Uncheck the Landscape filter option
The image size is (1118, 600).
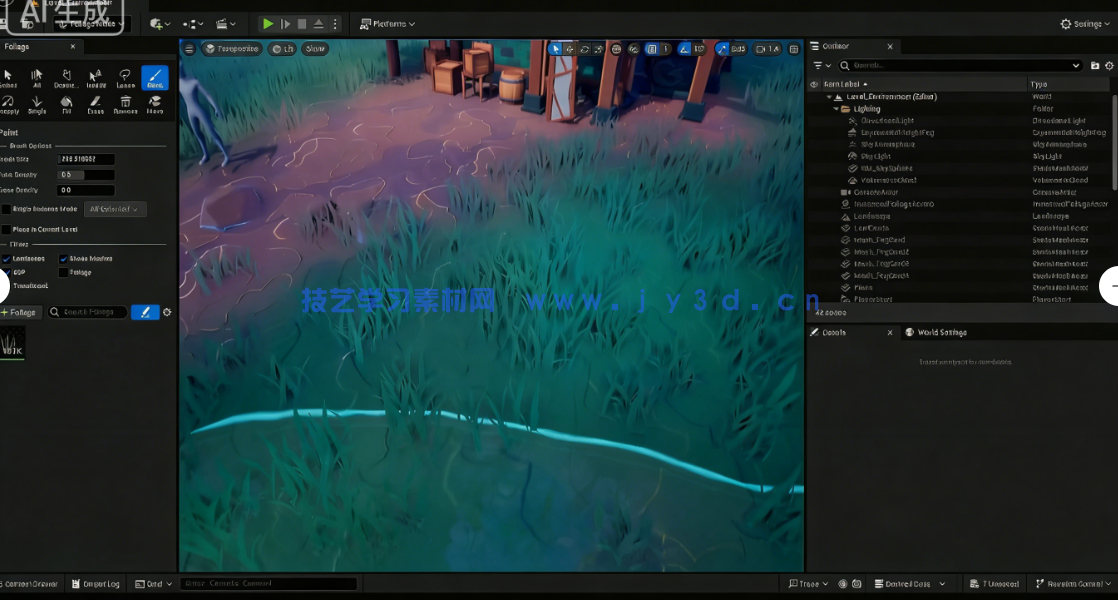point(7,258)
